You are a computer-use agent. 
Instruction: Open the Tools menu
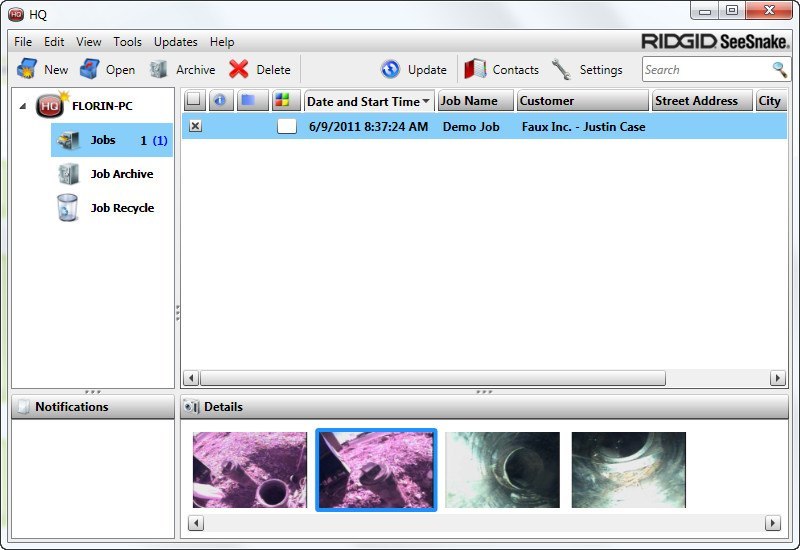(127, 42)
